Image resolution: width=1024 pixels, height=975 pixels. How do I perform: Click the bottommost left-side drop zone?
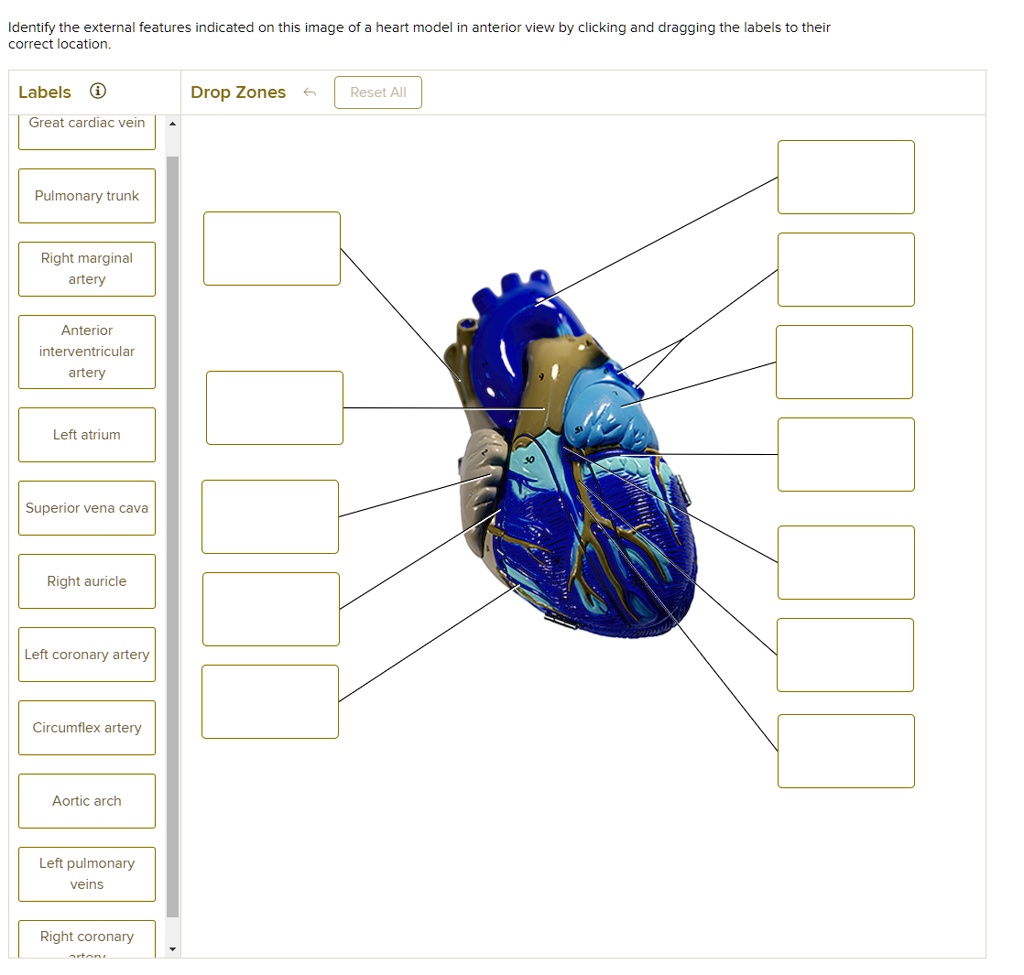270,701
